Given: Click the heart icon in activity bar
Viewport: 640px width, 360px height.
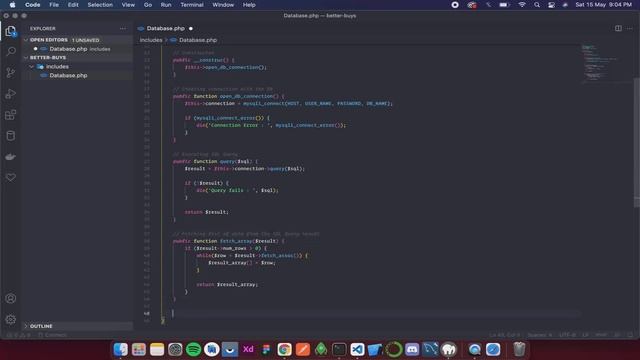Looking at the screenshot, I should click(11, 178).
